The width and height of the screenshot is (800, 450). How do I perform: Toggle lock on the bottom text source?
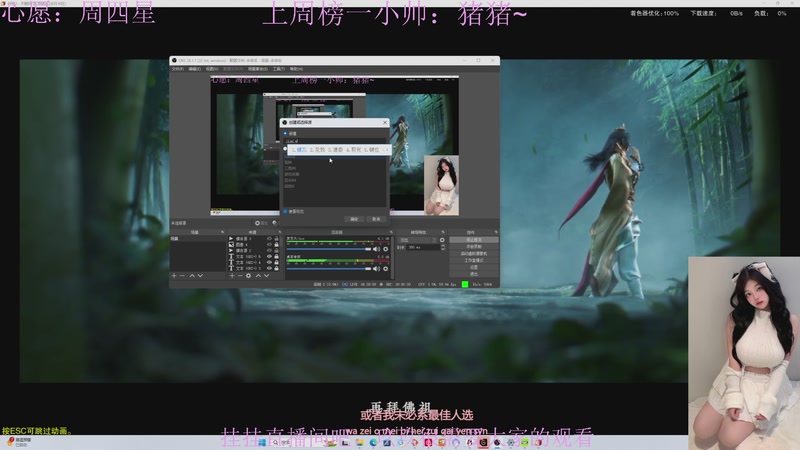point(277,268)
